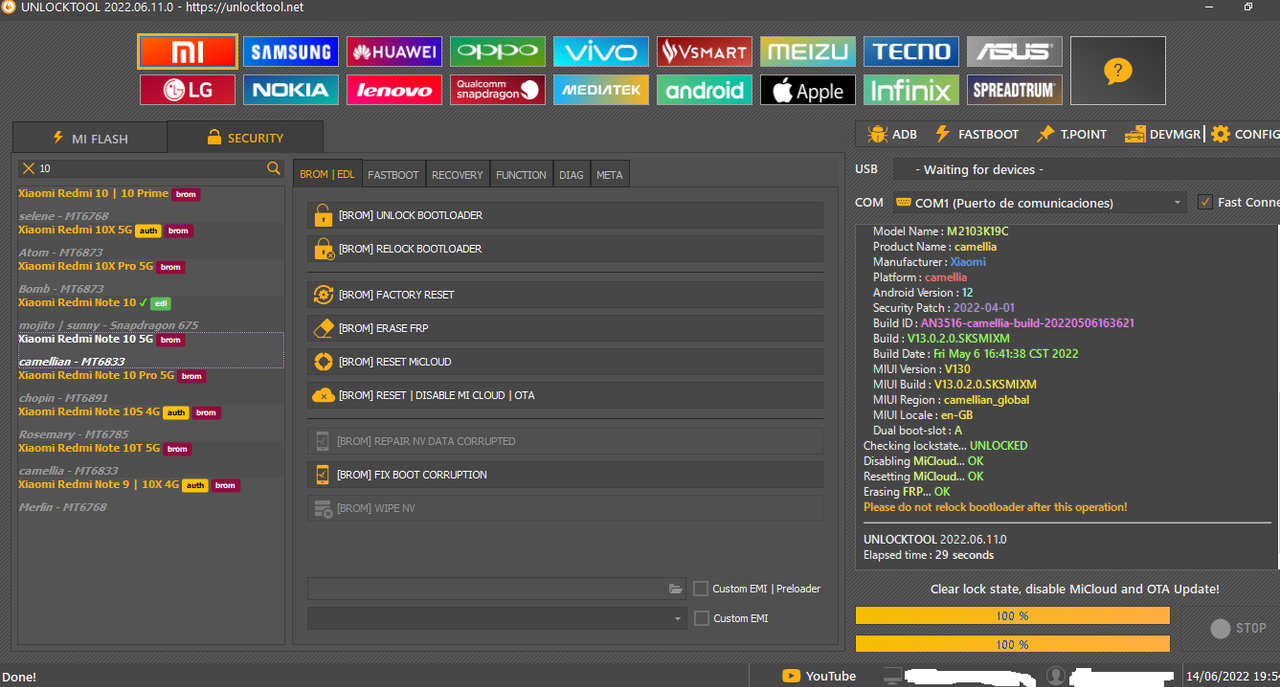Click the model search input field

coord(150,168)
